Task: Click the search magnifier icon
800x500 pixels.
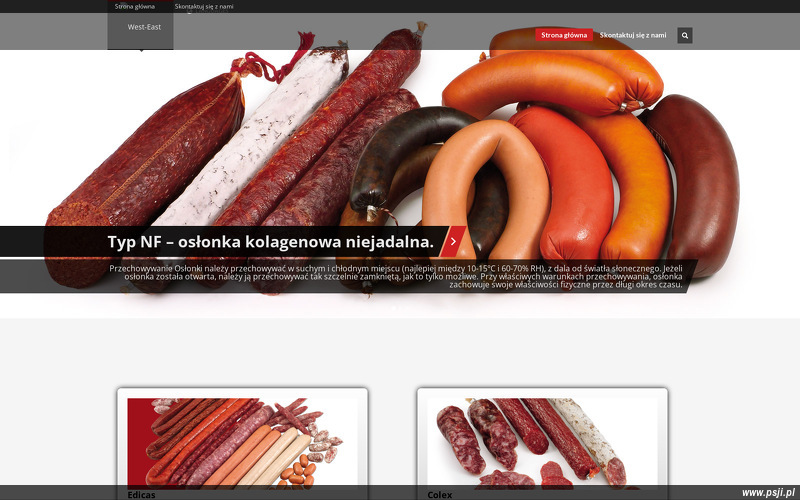Action: click(685, 35)
